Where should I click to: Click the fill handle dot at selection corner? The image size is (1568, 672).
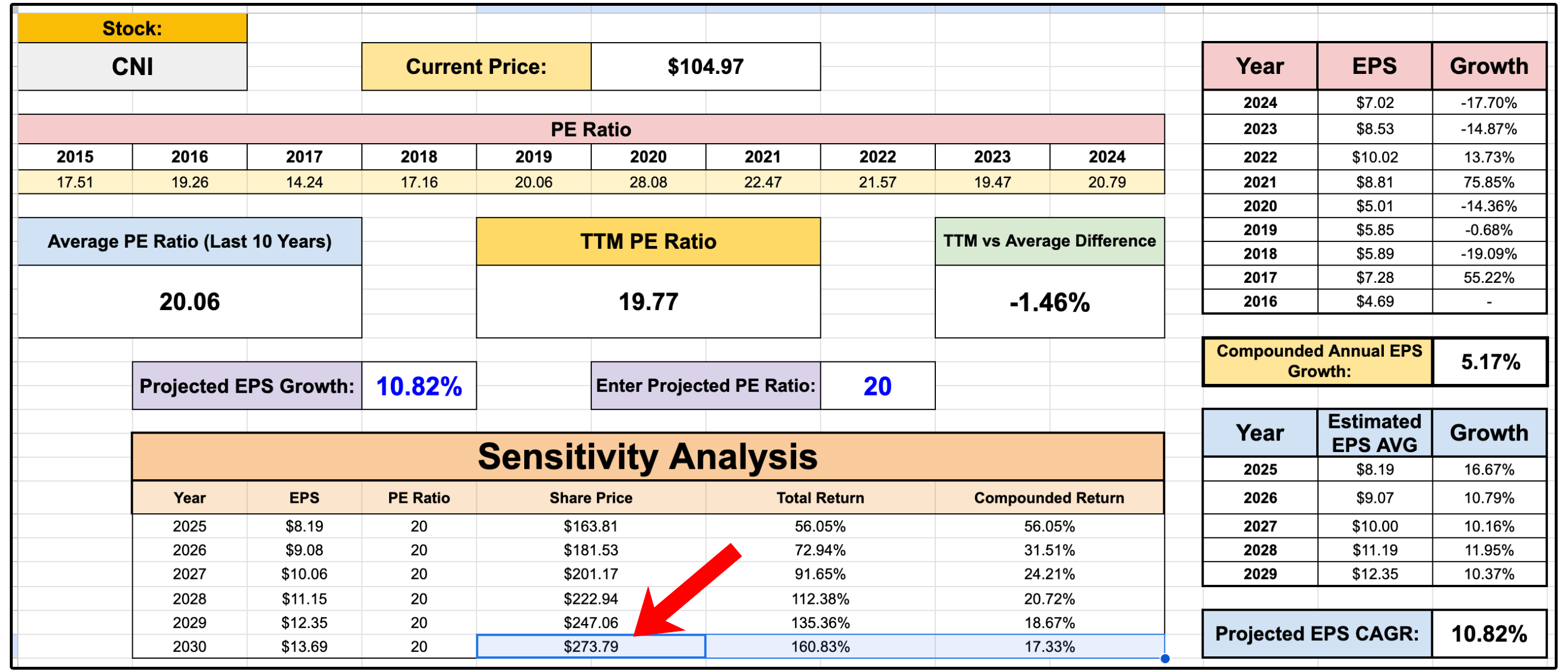pos(1164,658)
